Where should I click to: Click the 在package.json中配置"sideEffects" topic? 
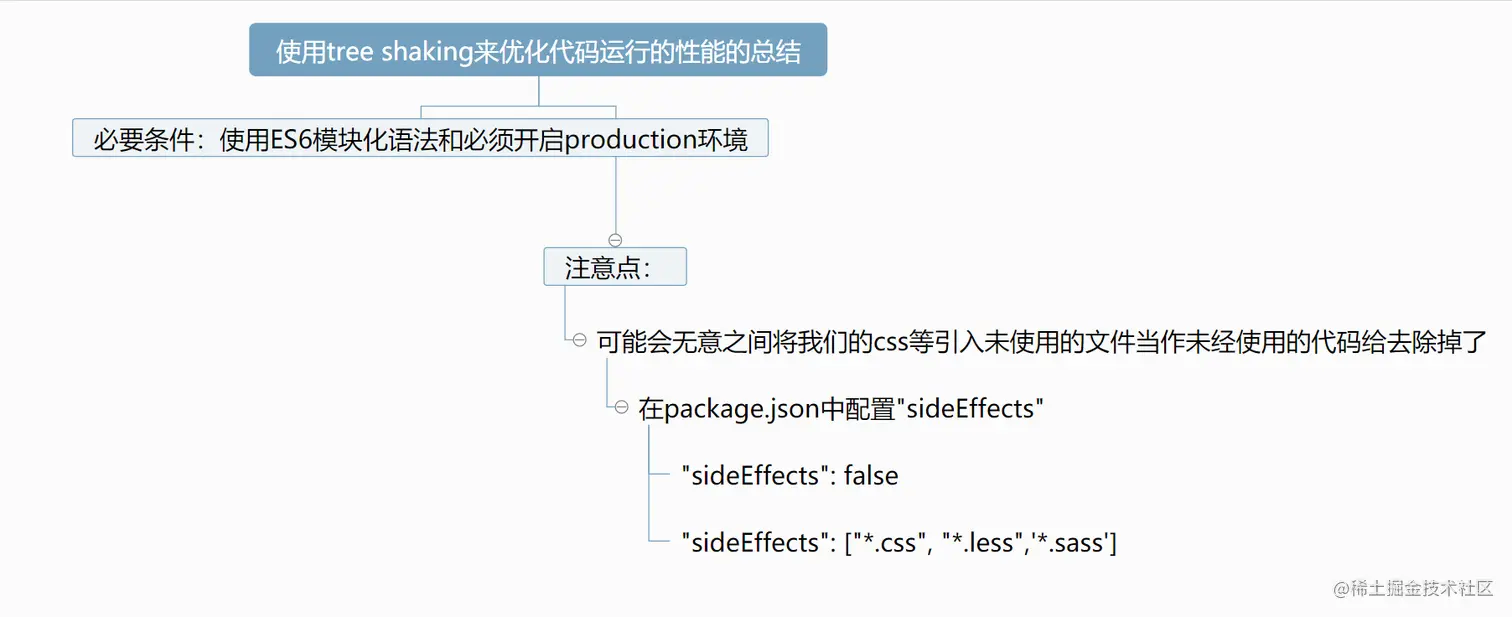coord(840,409)
